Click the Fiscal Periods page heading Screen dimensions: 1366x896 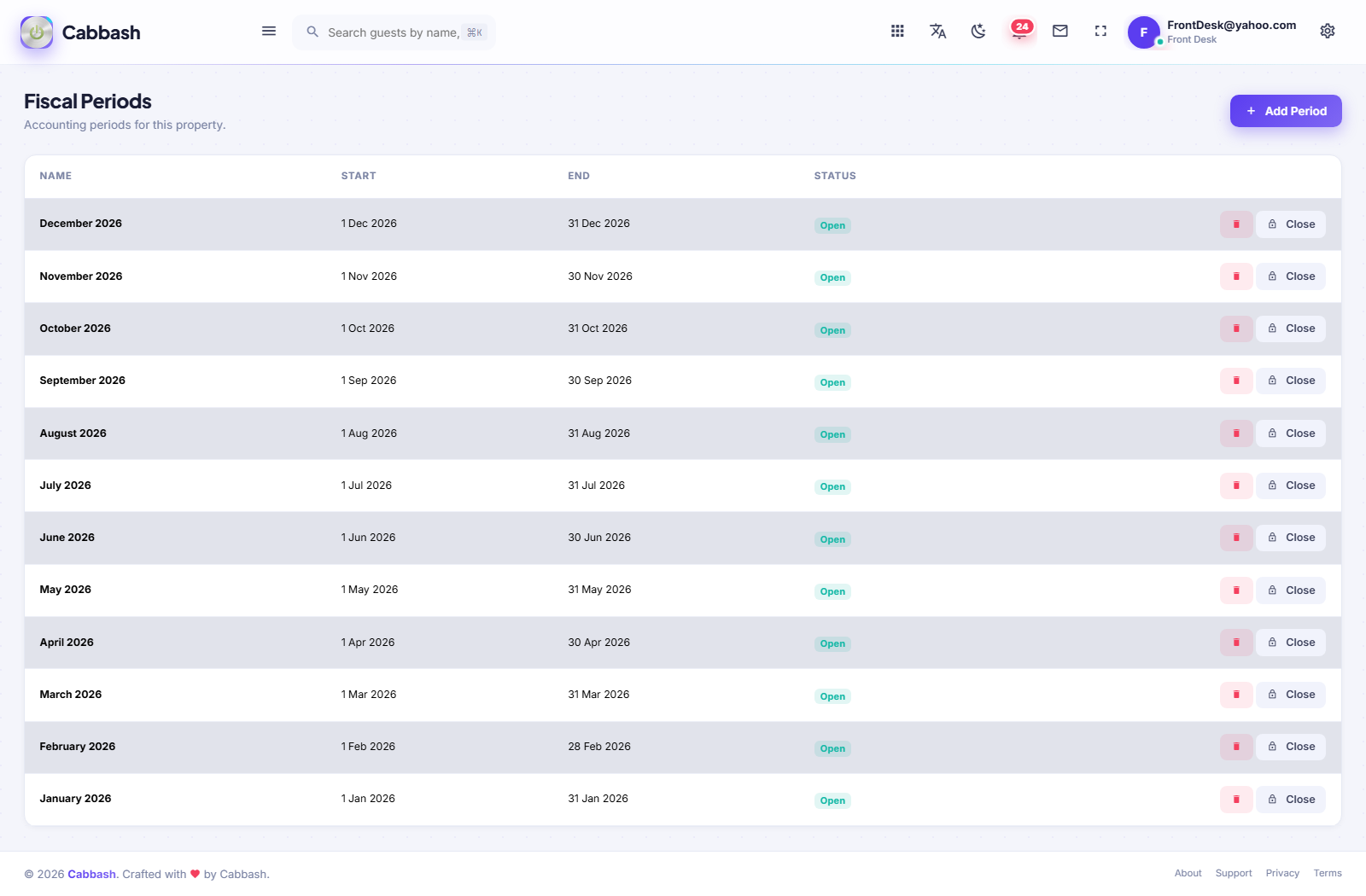click(x=88, y=102)
